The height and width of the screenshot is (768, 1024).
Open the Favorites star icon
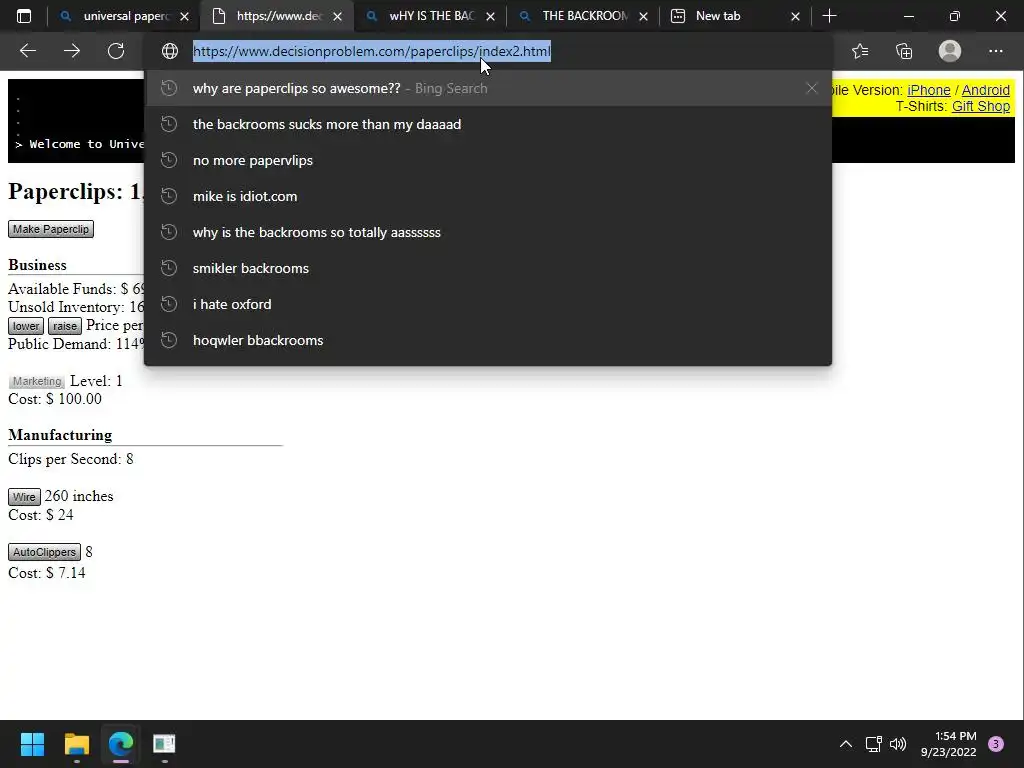point(860,51)
